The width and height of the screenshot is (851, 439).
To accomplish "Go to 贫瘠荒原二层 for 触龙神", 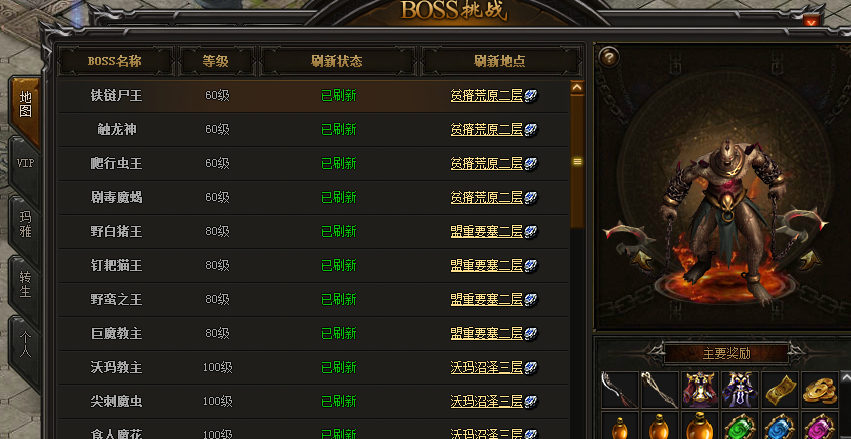I will coord(486,130).
